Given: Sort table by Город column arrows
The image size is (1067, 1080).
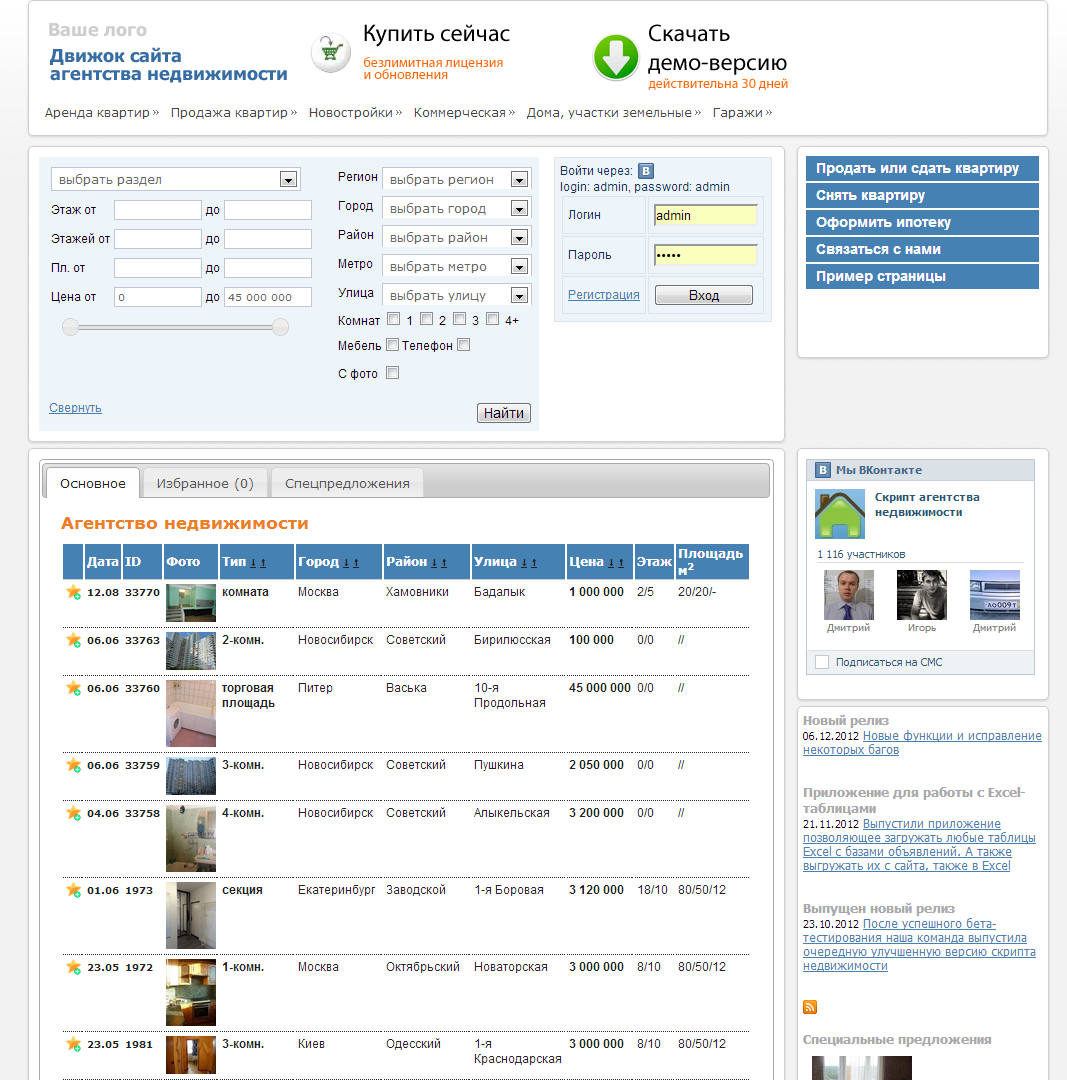Looking at the screenshot, I should point(351,563).
